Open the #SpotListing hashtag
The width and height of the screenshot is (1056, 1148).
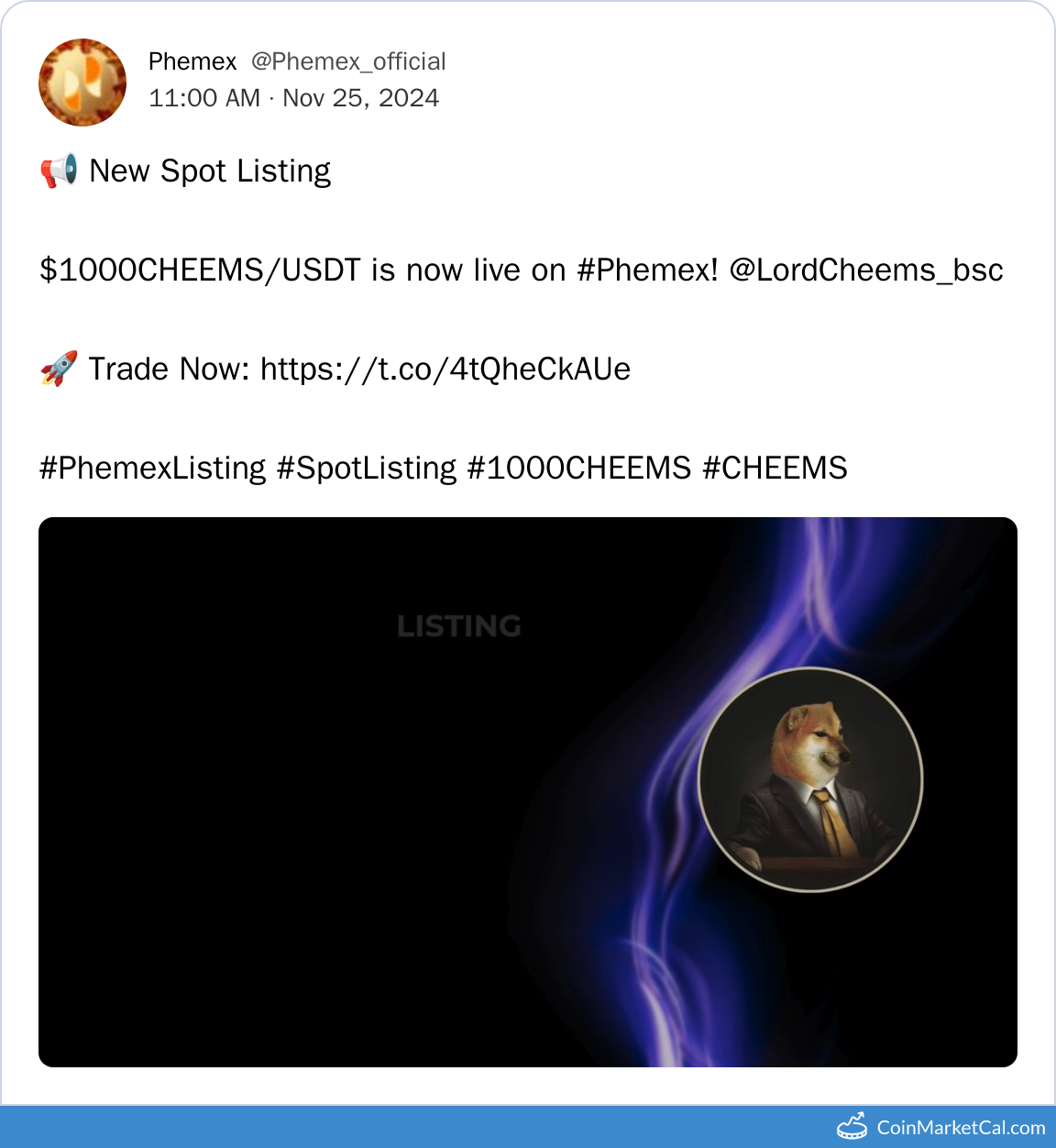tap(367, 469)
